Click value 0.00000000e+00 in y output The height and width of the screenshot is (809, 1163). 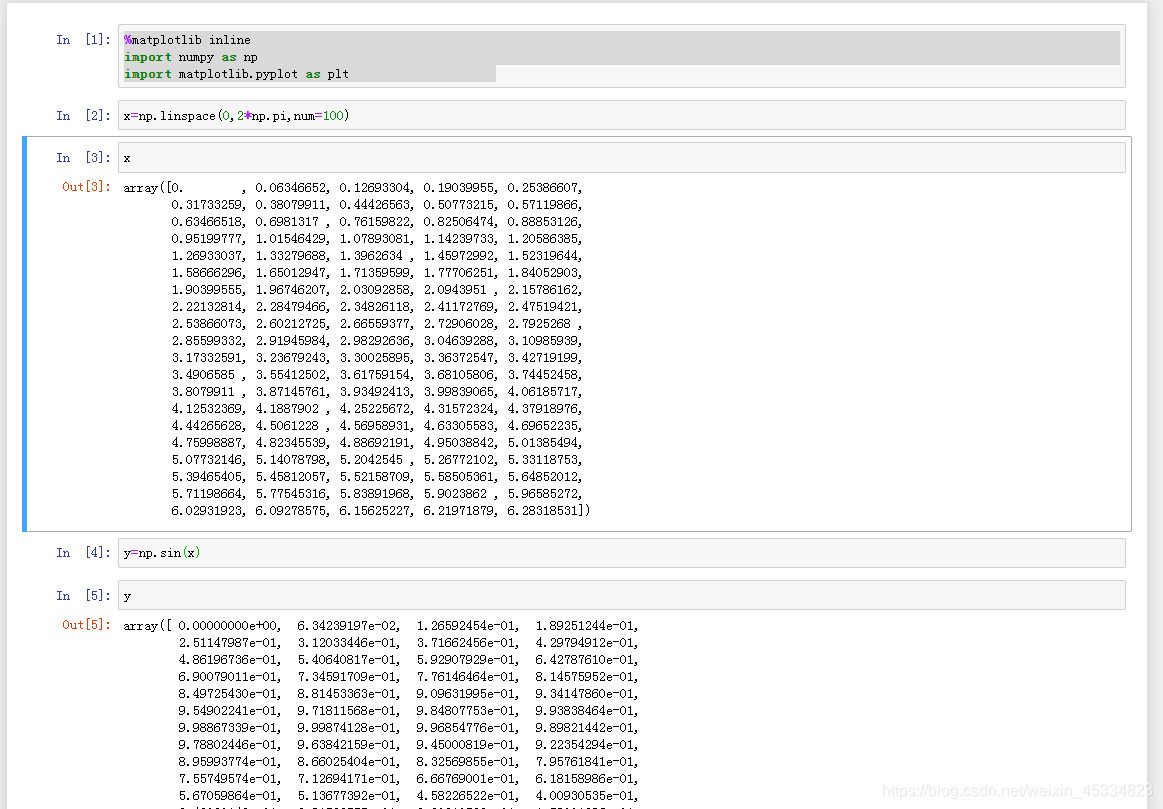[x=228, y=627]
